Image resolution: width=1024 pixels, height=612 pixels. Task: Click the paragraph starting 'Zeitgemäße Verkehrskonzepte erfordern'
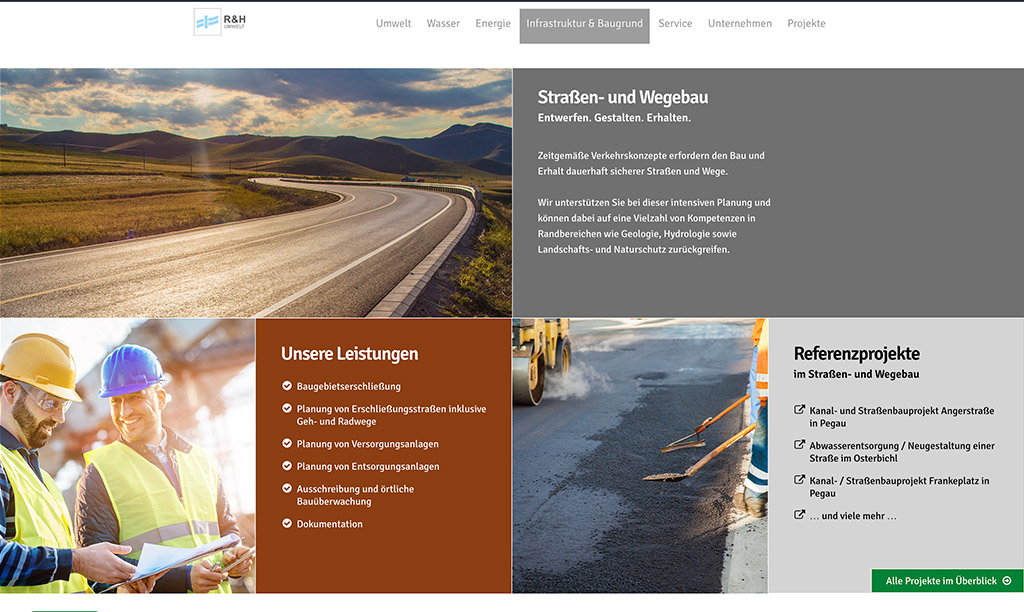pos(651,163)
